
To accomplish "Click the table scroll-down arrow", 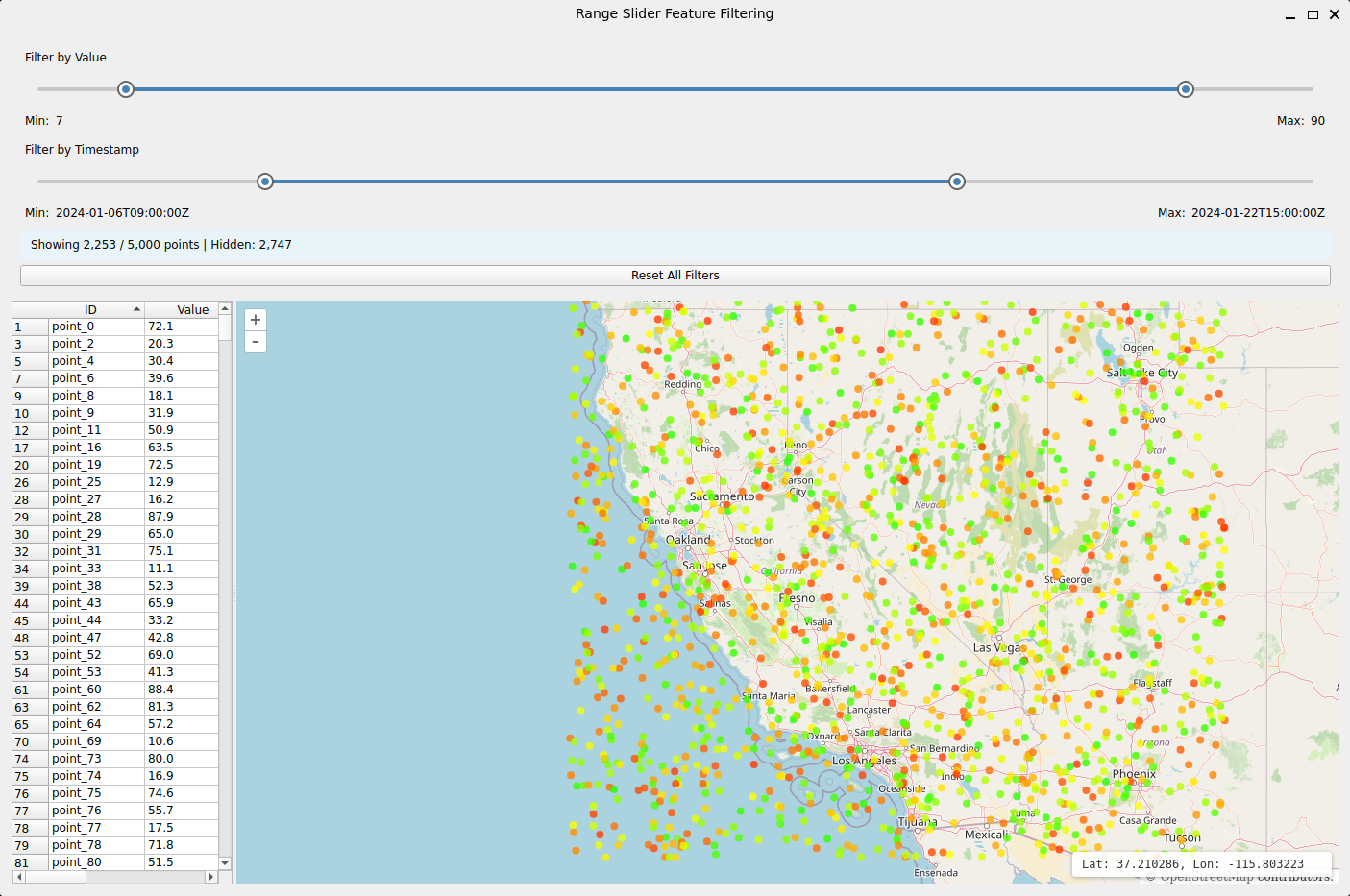I will [225, 863].
